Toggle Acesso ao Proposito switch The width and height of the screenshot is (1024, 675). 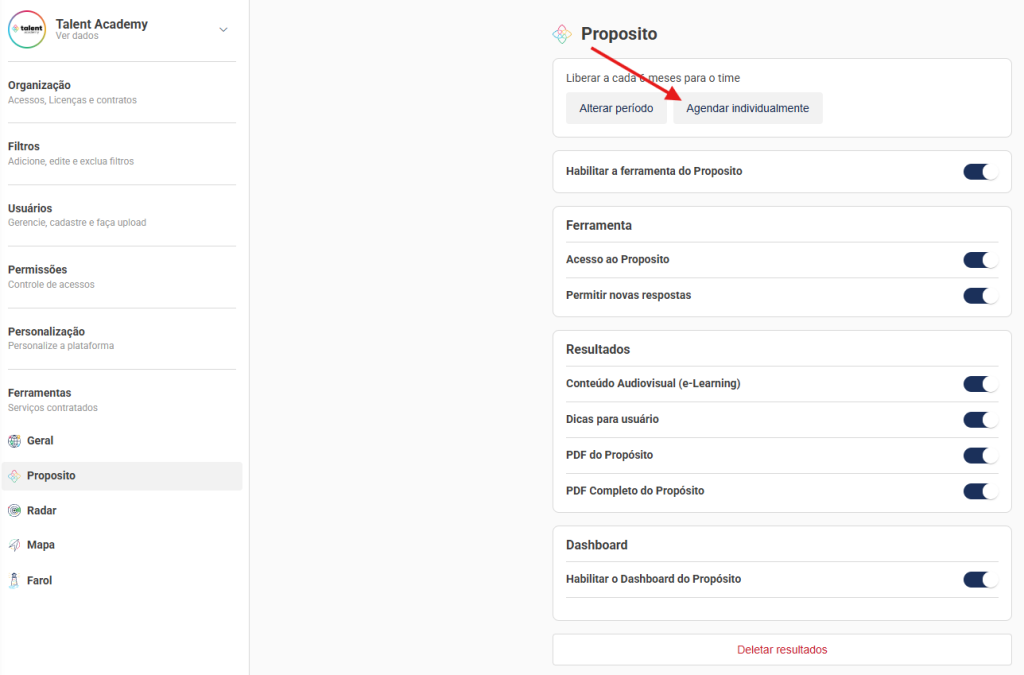coord(980,260)
